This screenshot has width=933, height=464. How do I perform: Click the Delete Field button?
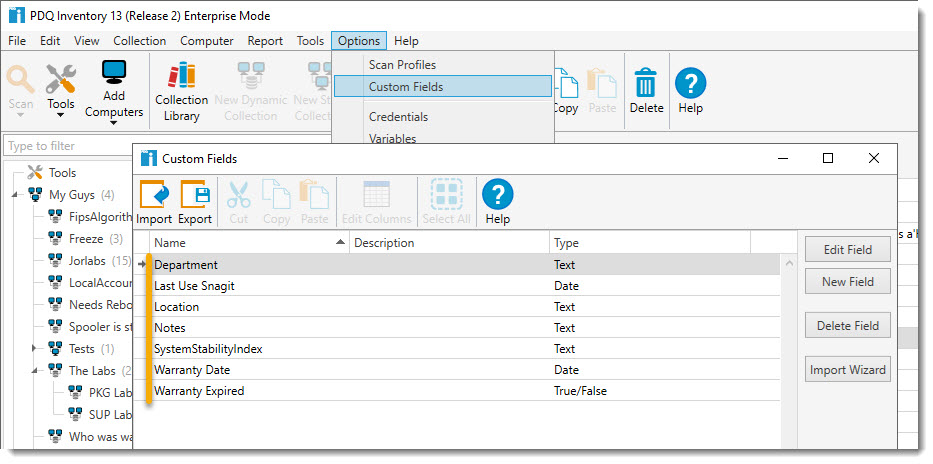click(847, 325)
